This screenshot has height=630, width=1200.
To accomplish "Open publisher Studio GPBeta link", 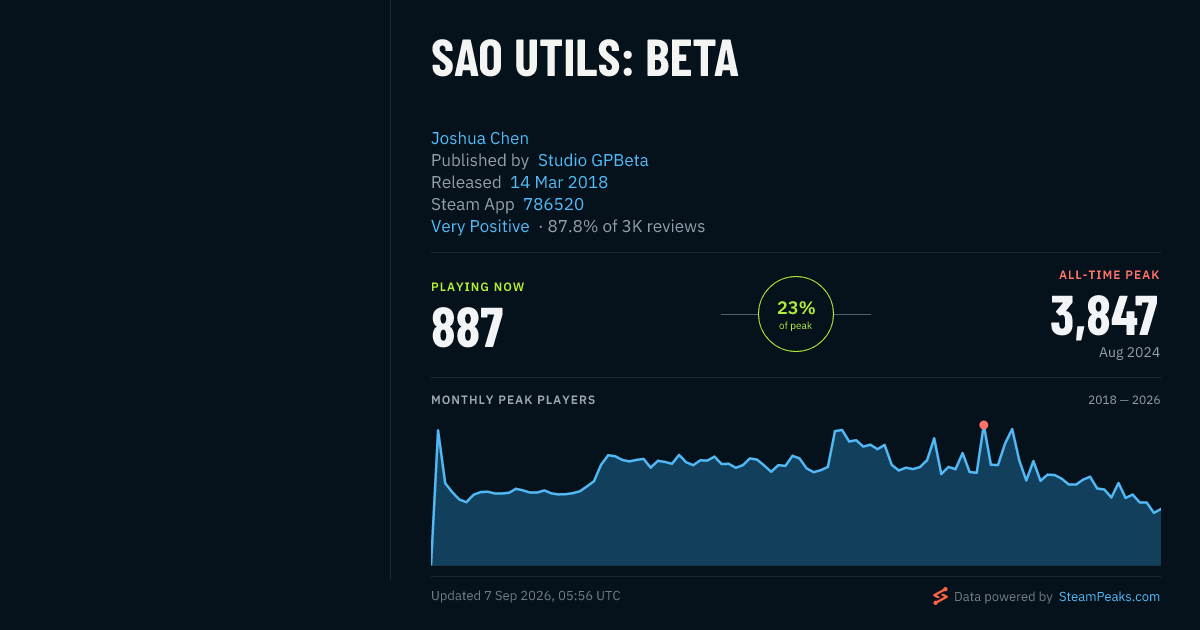I will click(593, 160).
